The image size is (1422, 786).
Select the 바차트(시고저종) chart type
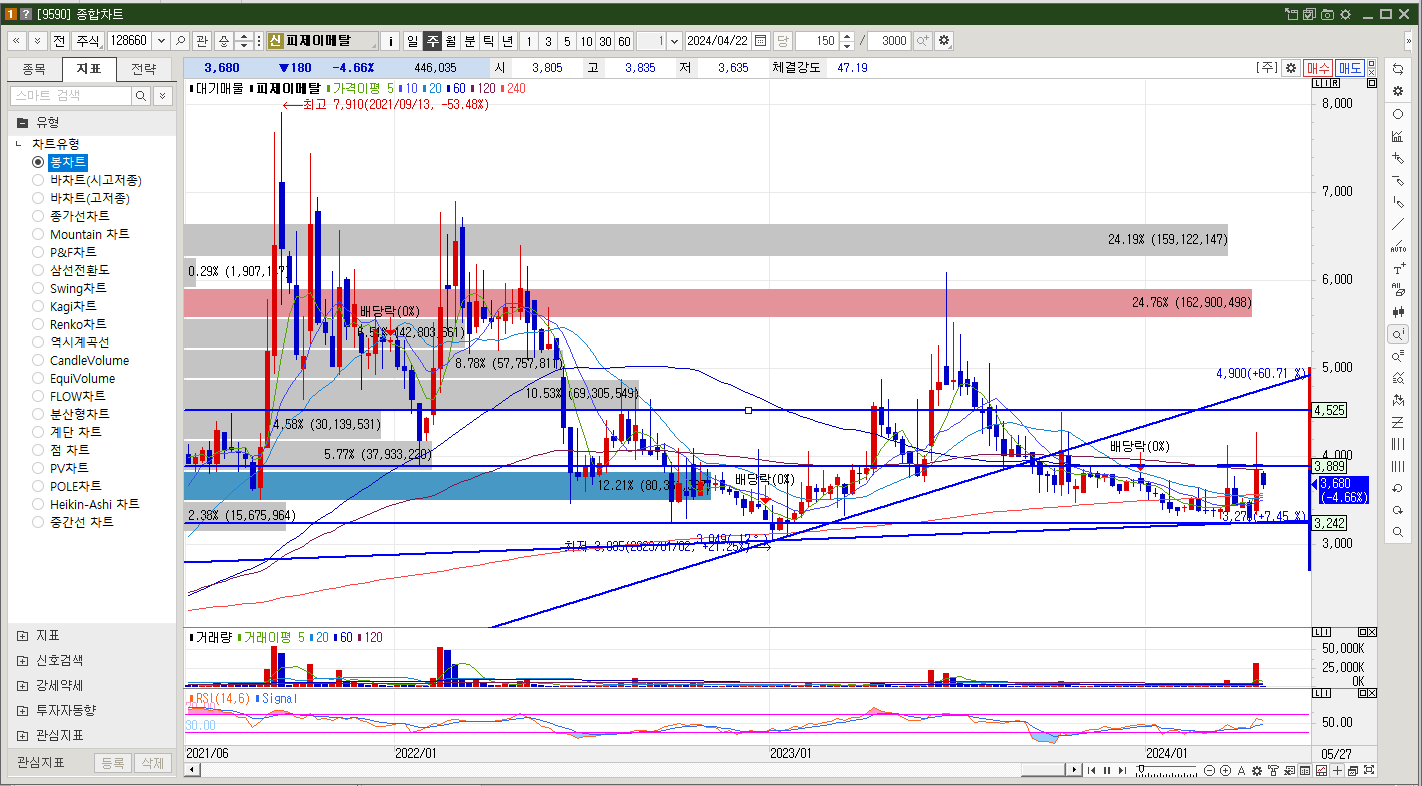pyautogui.click(x=38, y=180)
